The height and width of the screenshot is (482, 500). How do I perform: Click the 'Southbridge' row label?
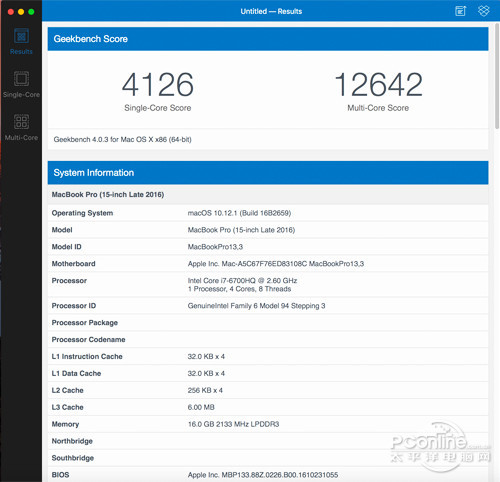point(73,458)
